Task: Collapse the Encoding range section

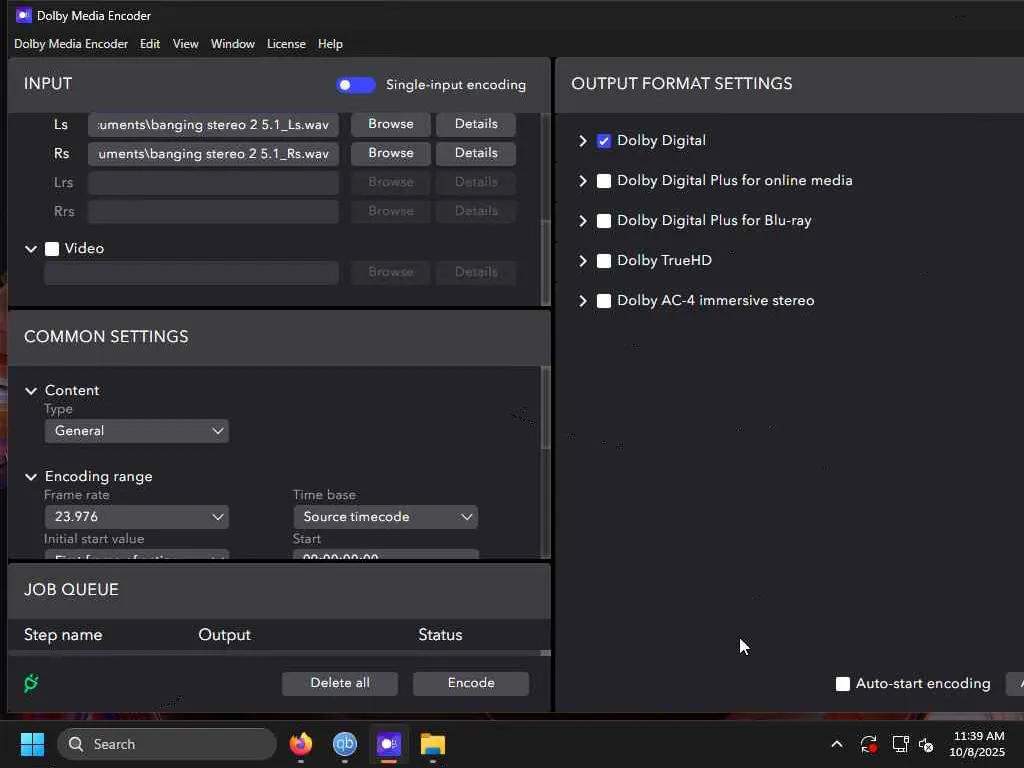Action: pos(31,477)
